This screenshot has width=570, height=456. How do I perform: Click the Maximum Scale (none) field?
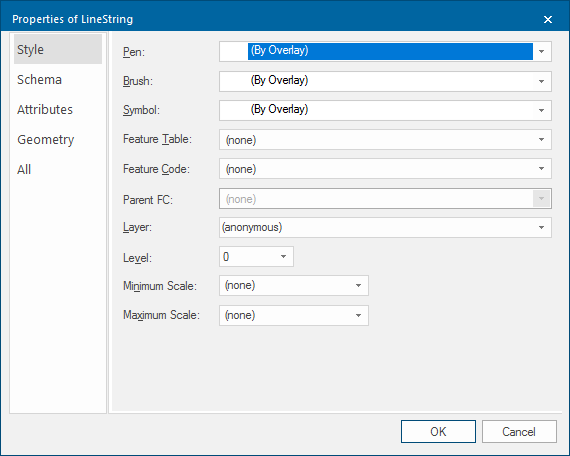point(294,315)
